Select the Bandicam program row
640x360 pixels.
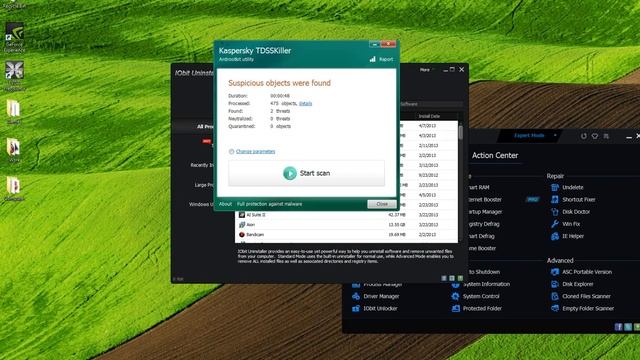coord(346,235)
